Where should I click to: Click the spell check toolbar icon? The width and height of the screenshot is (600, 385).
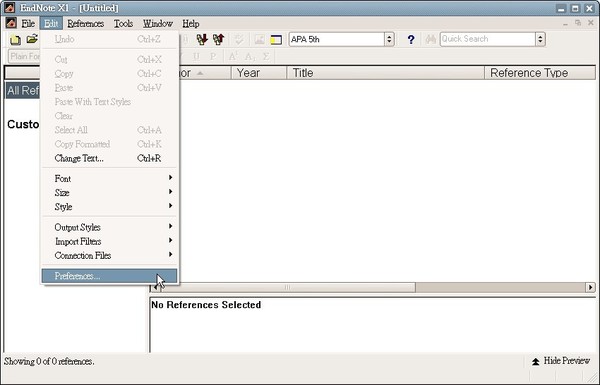point(239,39)
